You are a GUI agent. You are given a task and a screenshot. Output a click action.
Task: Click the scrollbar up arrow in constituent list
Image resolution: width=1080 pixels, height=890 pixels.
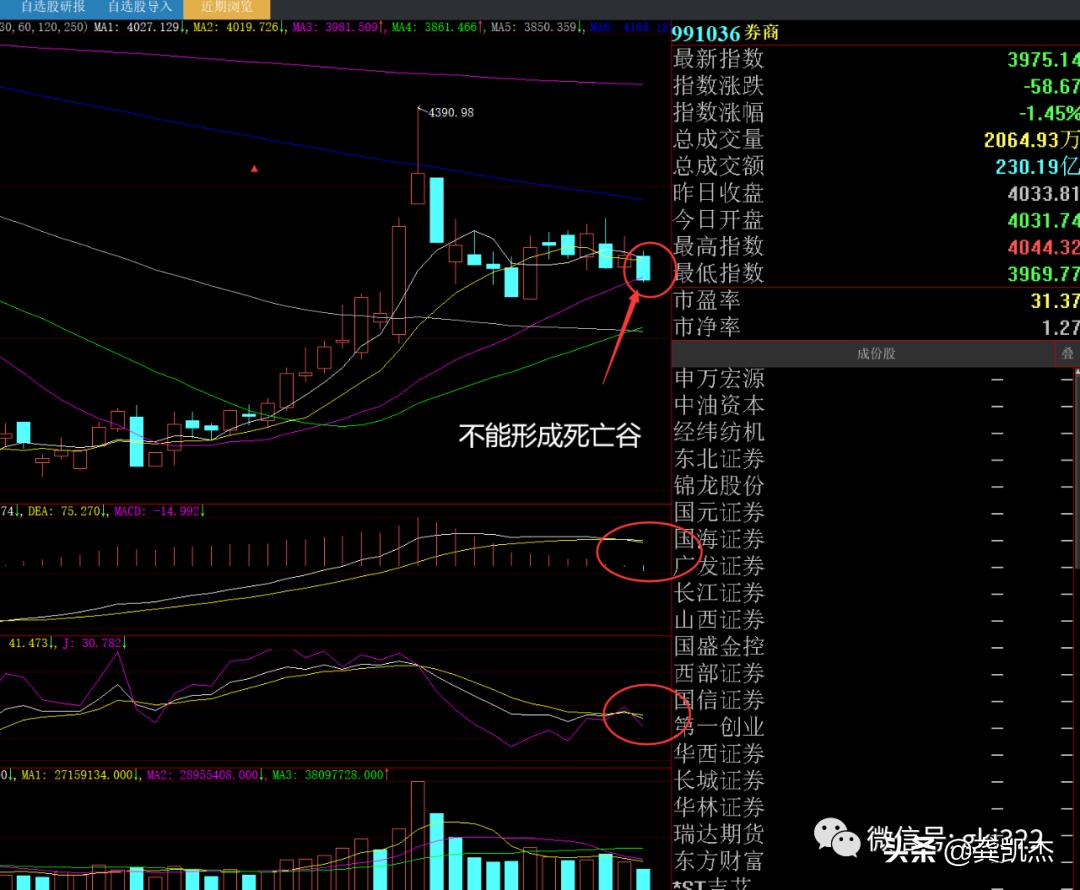point(1077,373)
